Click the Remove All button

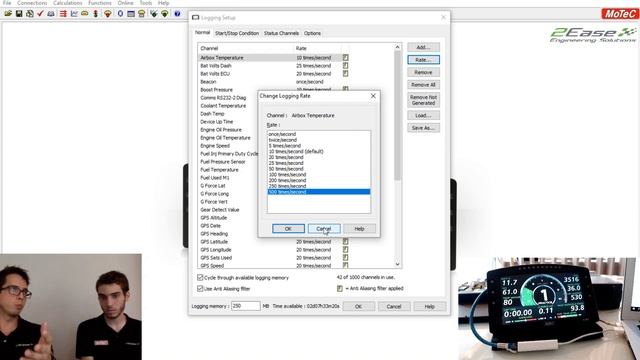[423, 85]
